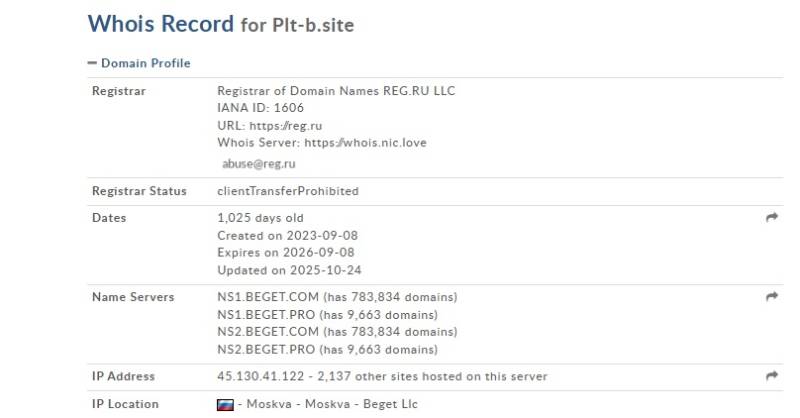This screenshot has width=800, height=418.
Task: Click the Russian flag icon in IP Location
Action: [x=226, y=405]
